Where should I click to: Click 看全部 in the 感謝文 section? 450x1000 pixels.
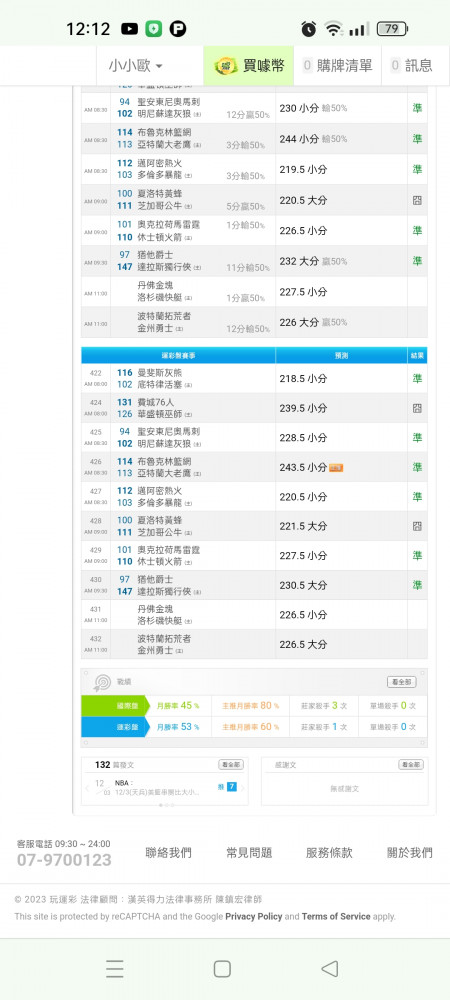pos(411,765)
